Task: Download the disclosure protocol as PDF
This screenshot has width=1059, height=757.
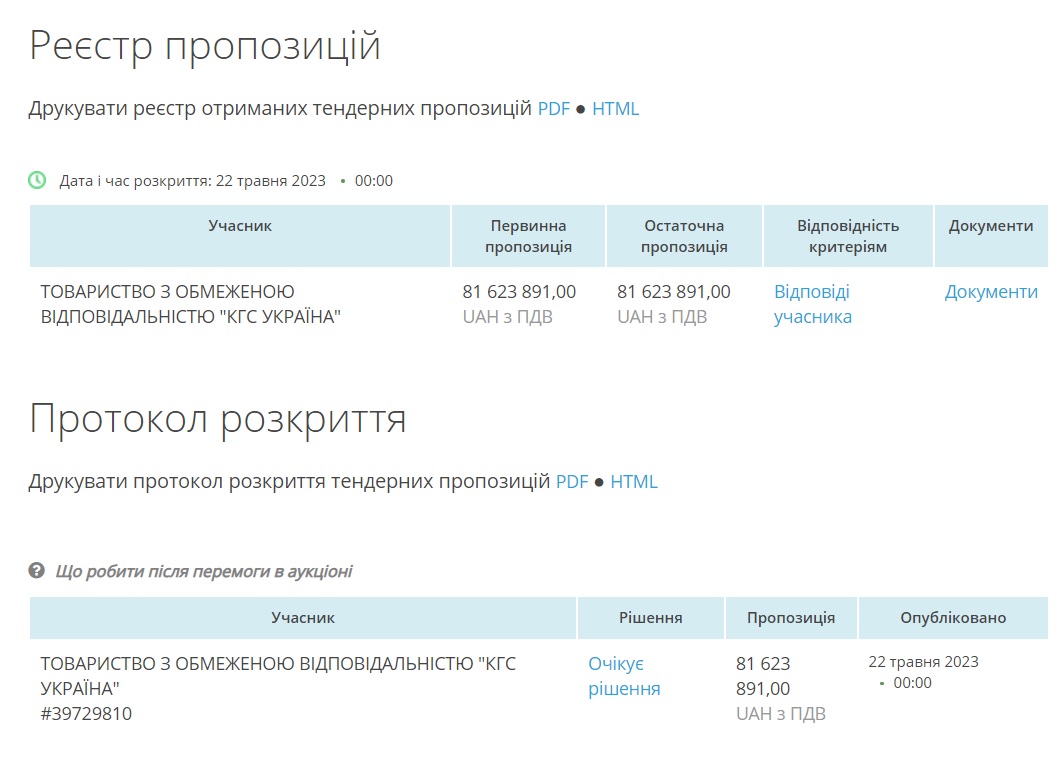Action: [x=572, y=481]
